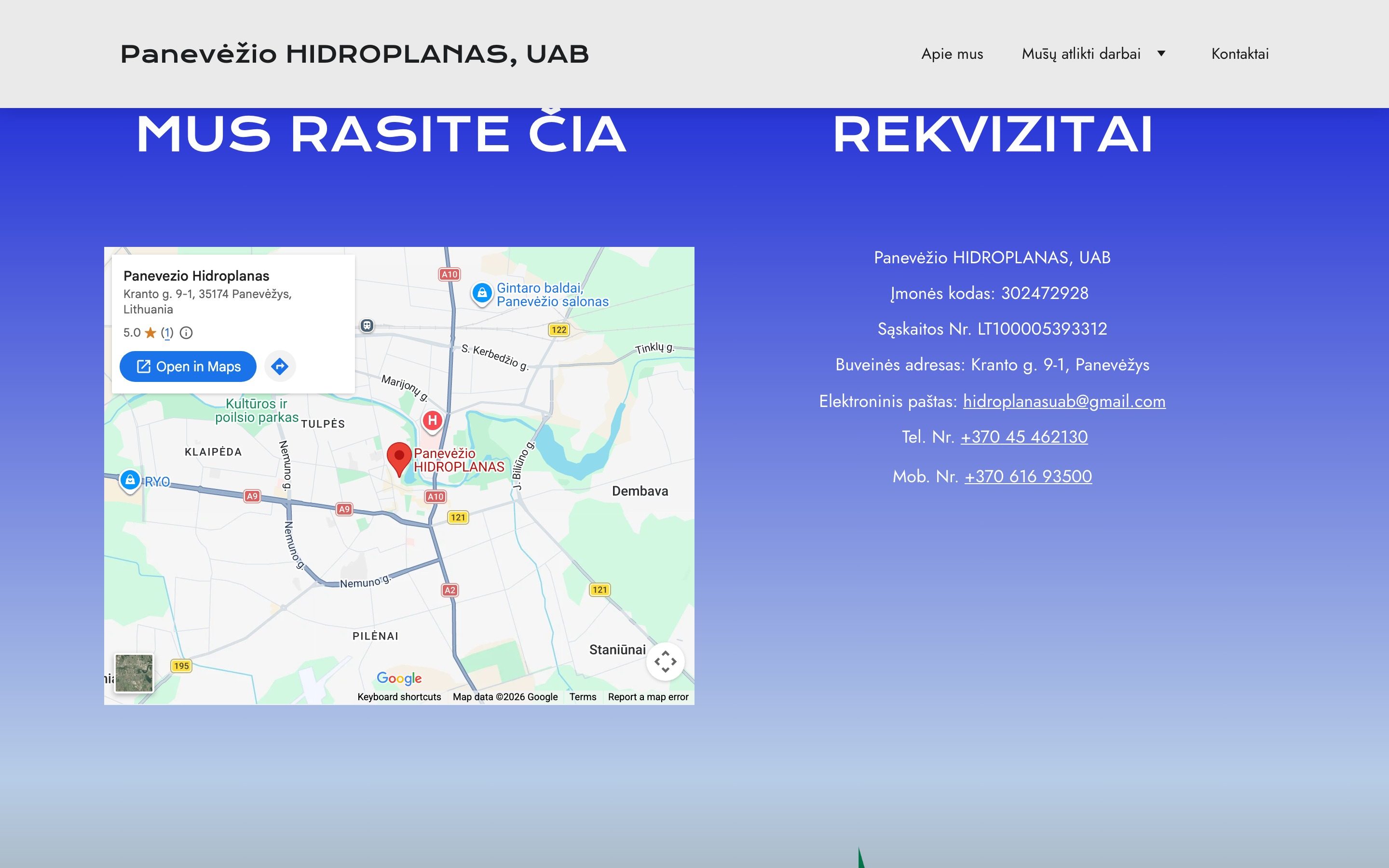The width and height of the screenshot is (1389, 868).
Task: Click the 122 road shield on map
Action: click(x=558, y=329)
